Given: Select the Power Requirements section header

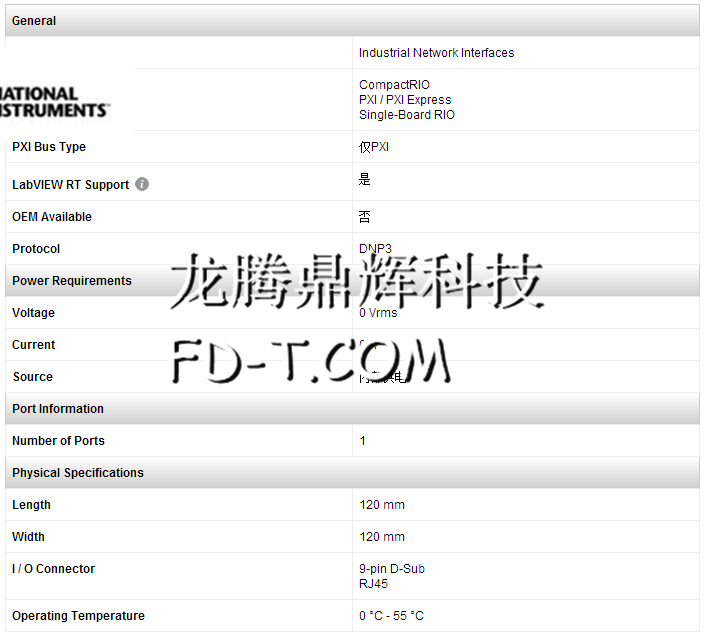Looking at the screenshot, I should pos(352,281).
